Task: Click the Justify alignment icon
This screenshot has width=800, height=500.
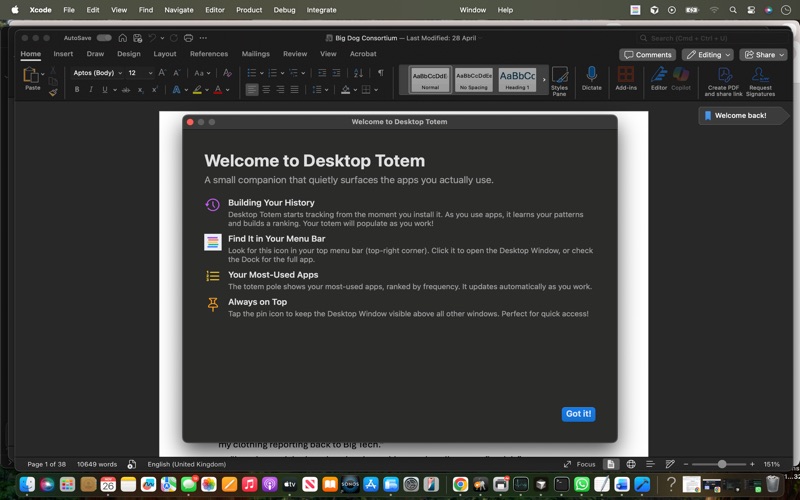Action: [x=294, y=90]
